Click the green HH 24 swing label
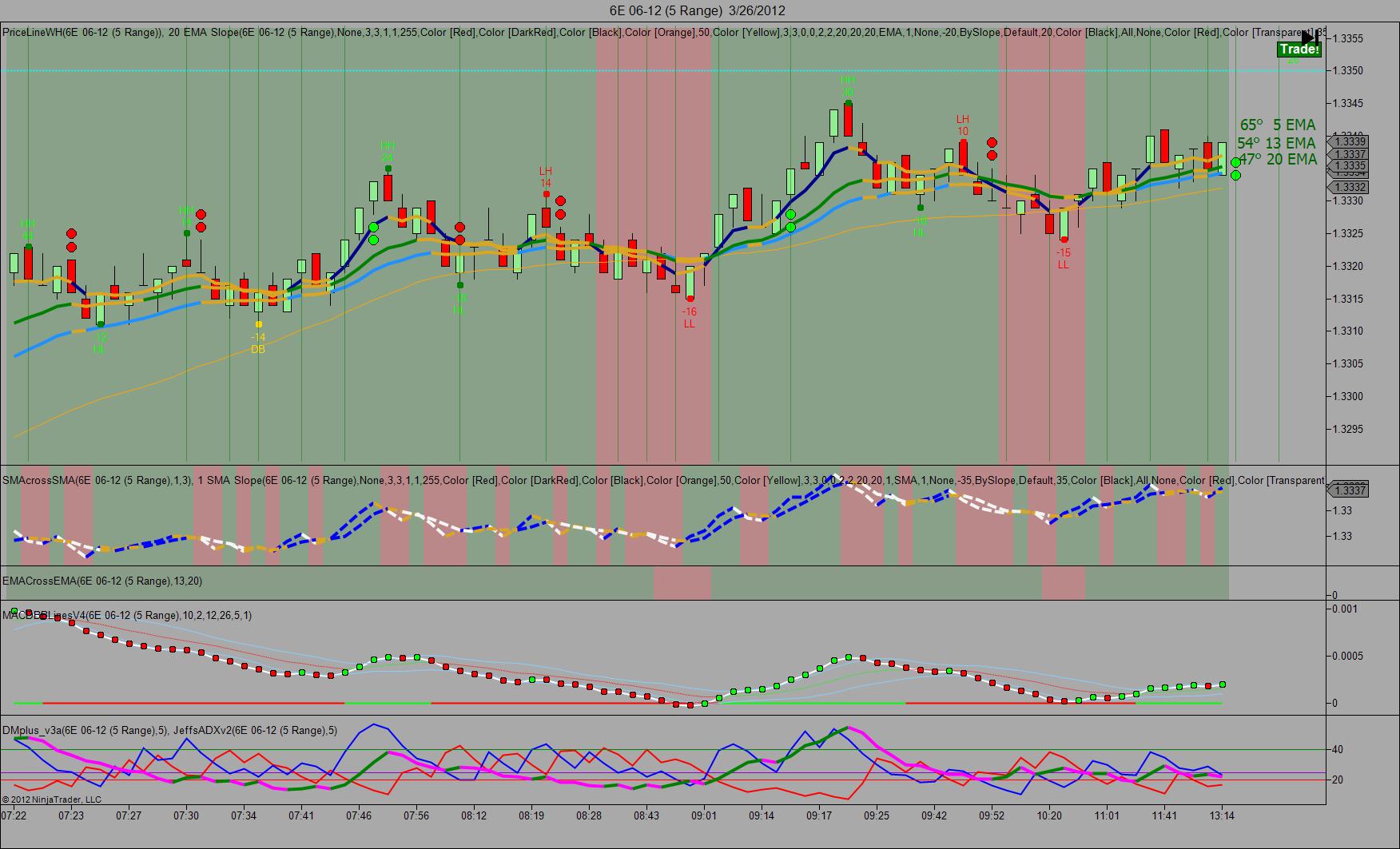Image resolution: width=1400 pixels, height=849 pixels. (388, 151)
